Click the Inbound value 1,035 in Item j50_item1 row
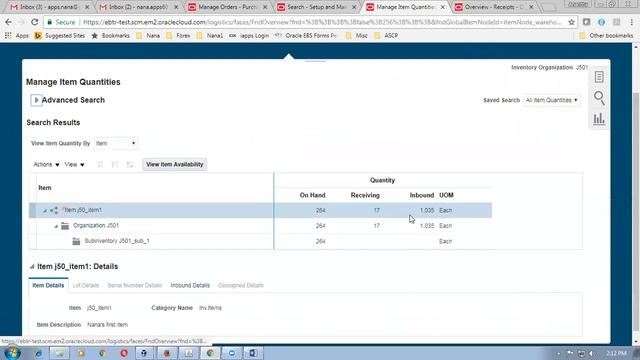The width and height of the screenshot is (640, 360). [x=427, y=211]
